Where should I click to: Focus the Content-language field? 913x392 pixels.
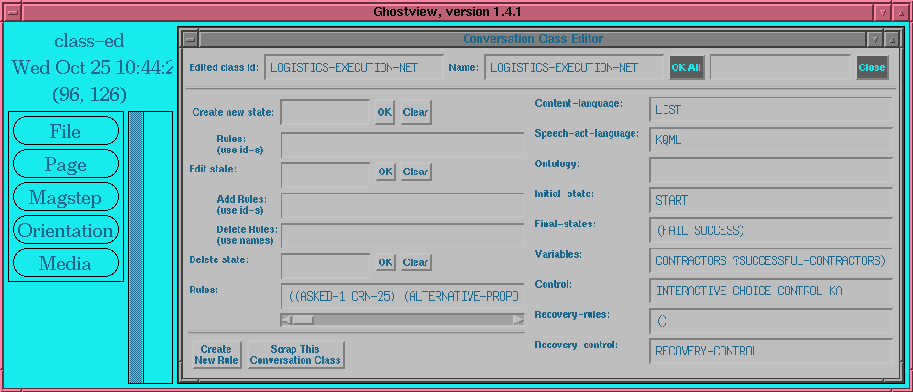click(771, 110)
